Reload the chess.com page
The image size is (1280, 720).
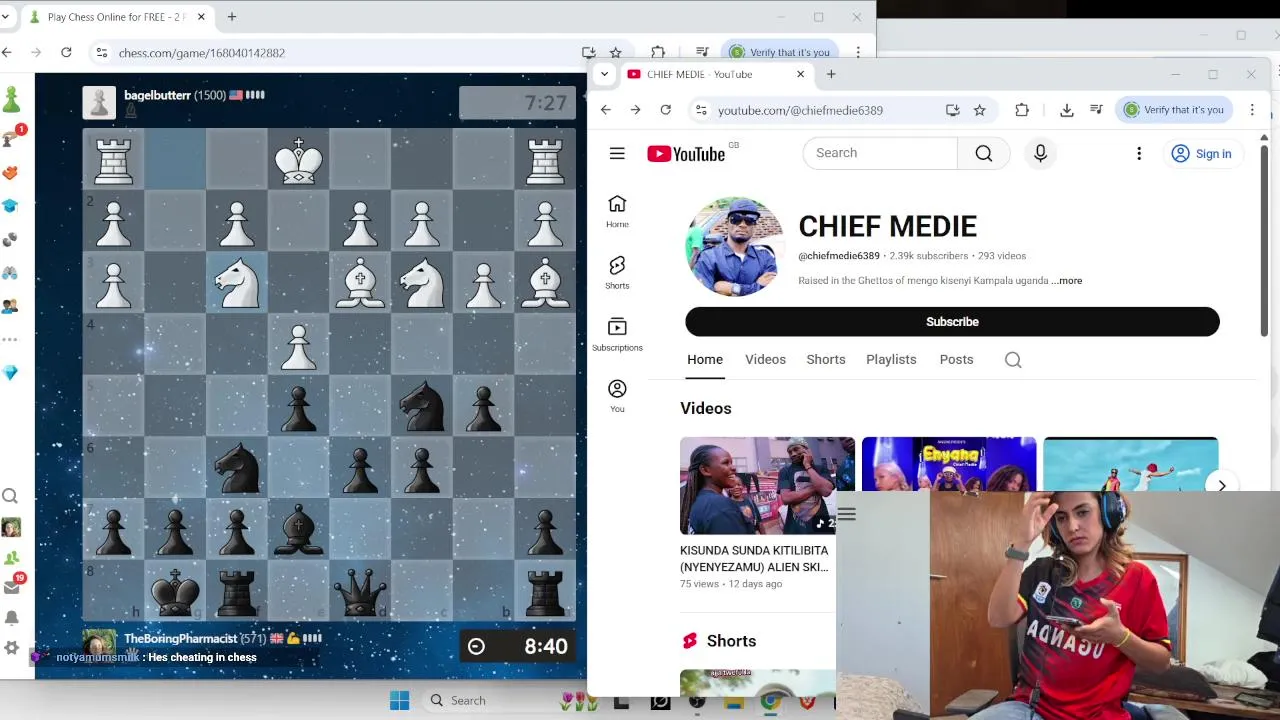pos(66,52)
